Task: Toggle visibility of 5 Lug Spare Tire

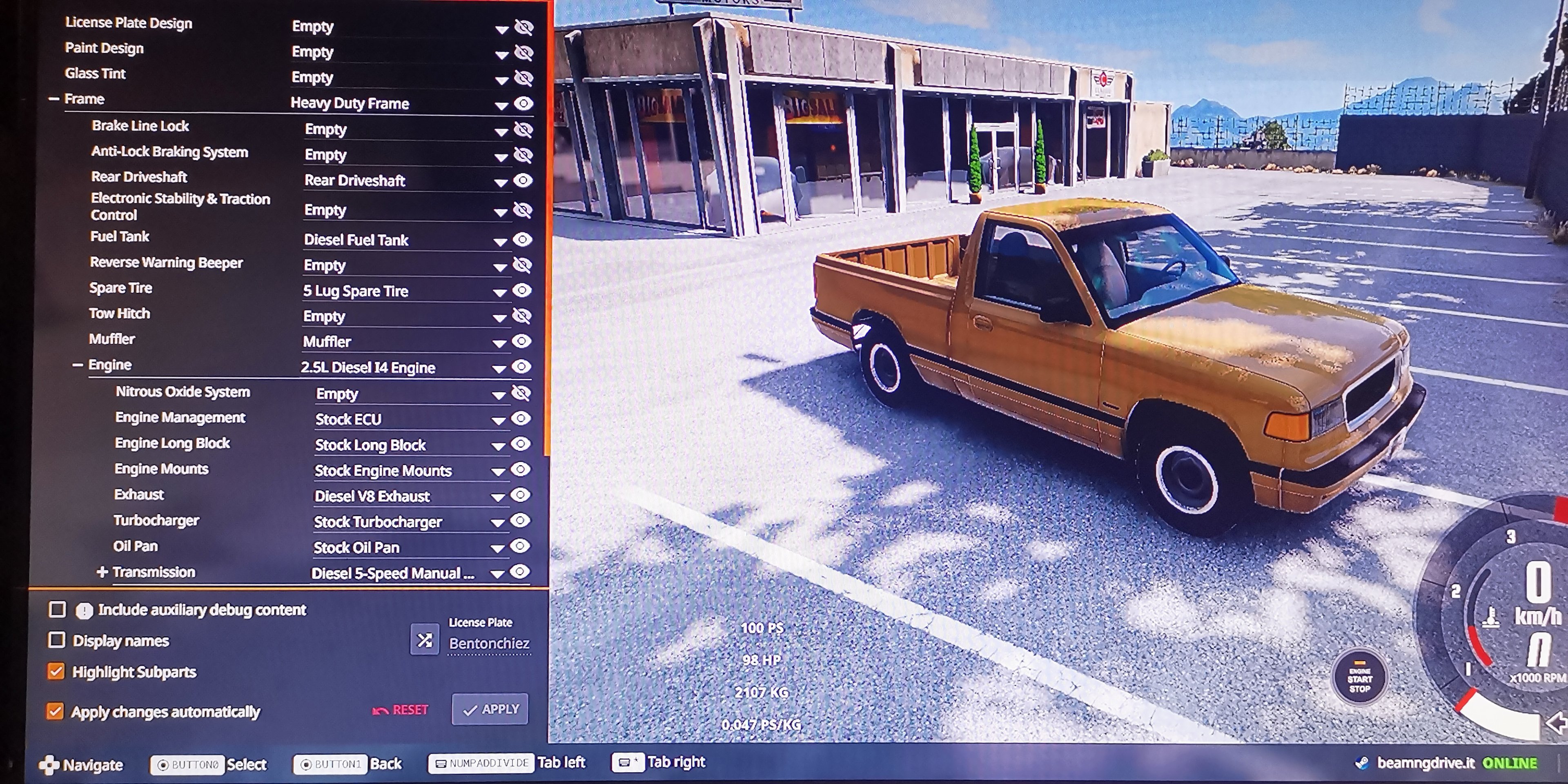Action: pyautogui.click(x=522, y=290)
